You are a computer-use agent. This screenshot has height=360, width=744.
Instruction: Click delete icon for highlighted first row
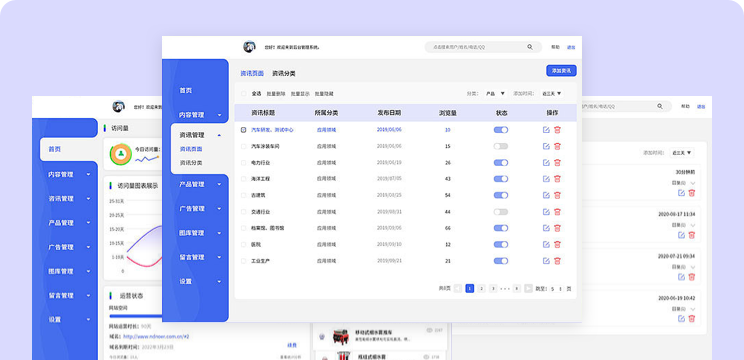tap(557, 129)
